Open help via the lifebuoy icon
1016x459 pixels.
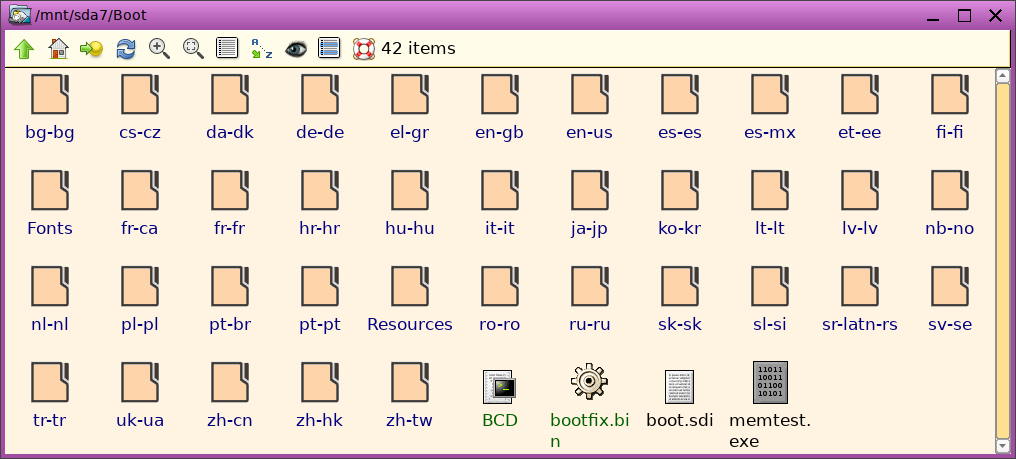(364, 49)
